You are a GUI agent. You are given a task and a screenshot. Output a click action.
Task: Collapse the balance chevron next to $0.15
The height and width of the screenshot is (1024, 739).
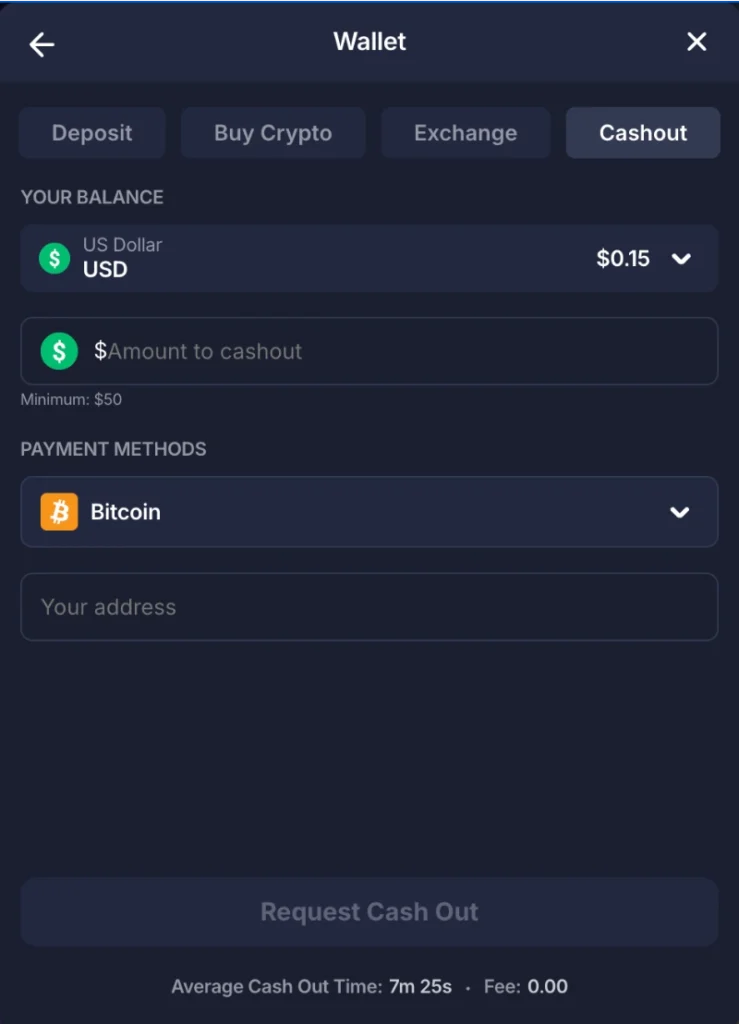tap(681, 258)
